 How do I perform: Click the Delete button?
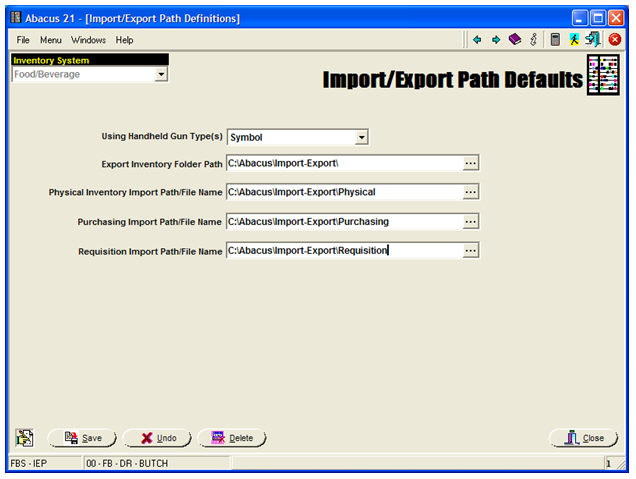232,438
